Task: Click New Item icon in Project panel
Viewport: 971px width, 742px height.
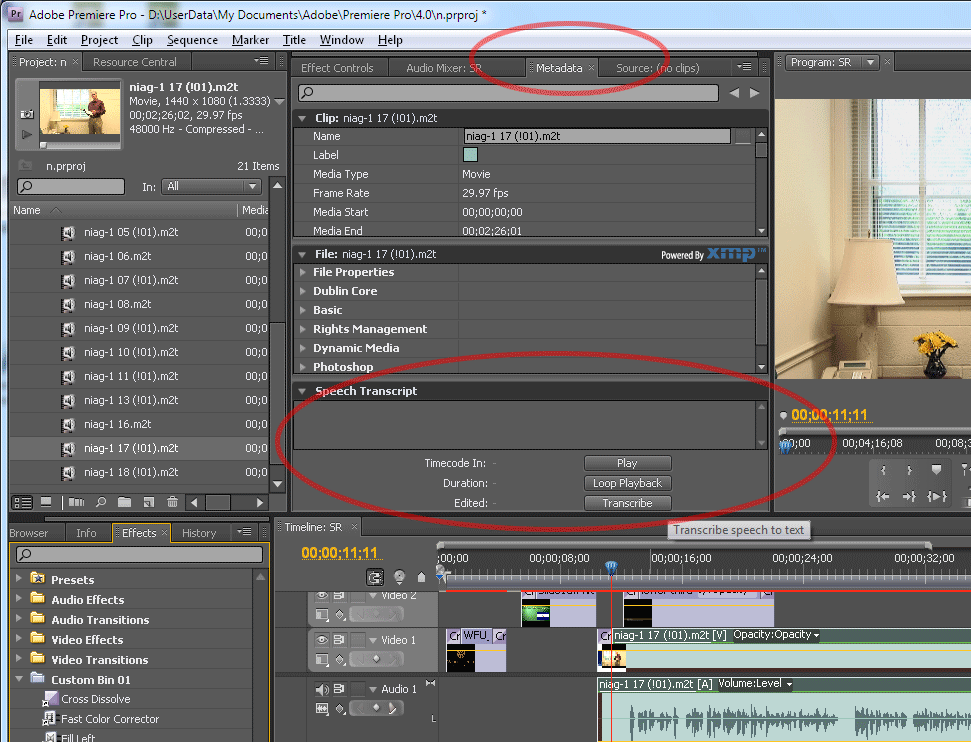Action: click(x=149, y=502)
